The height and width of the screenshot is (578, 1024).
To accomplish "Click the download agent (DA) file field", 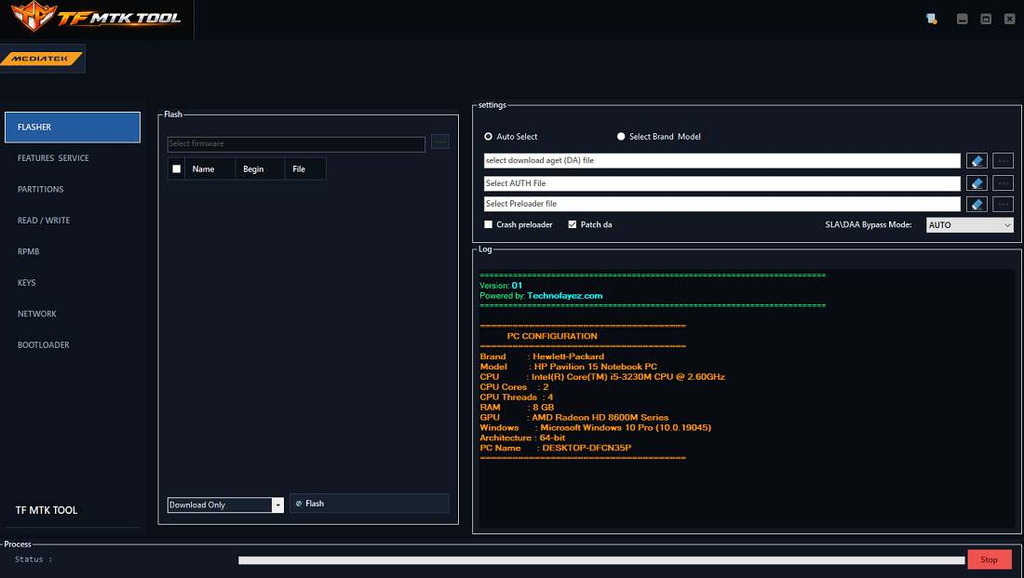I will pos(722,161).
